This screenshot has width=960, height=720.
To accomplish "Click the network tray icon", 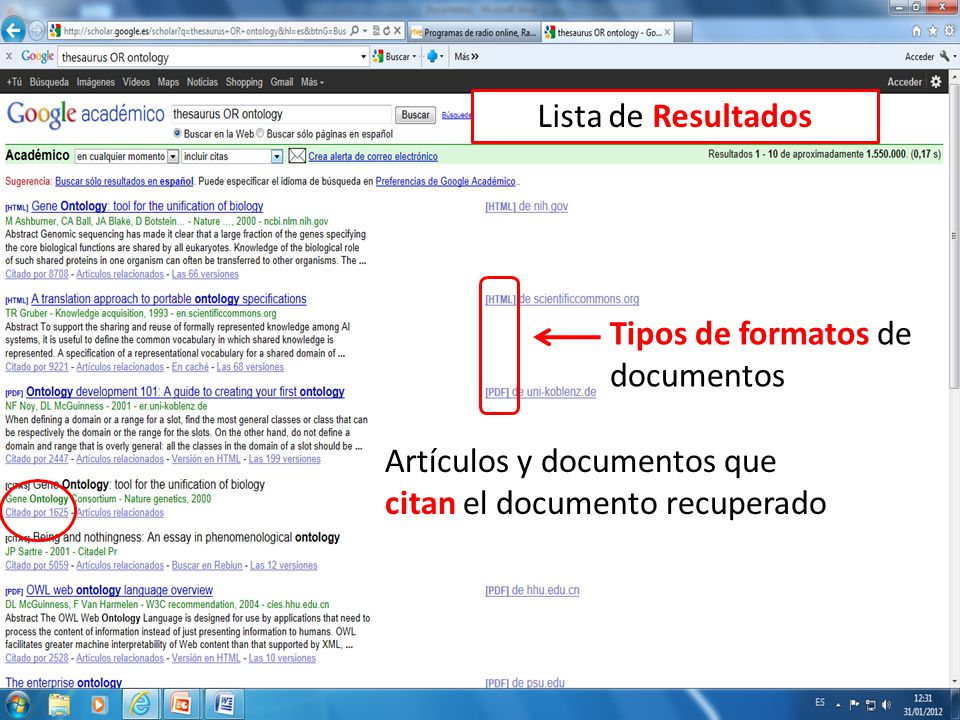I will (871, 705).
